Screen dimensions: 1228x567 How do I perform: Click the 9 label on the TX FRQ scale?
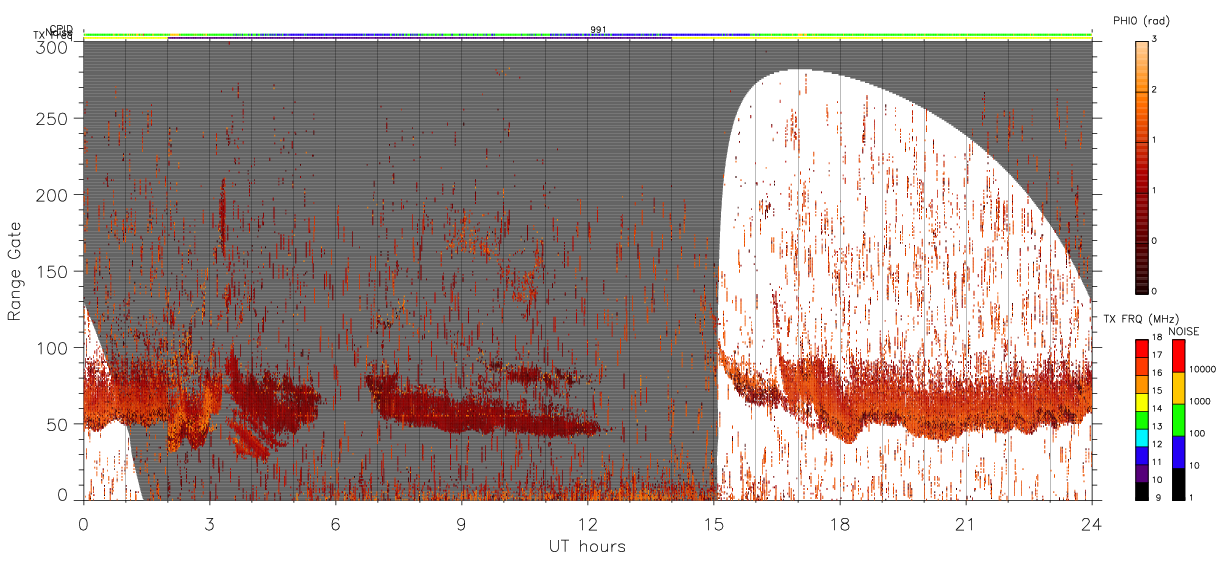[1157, 497]
